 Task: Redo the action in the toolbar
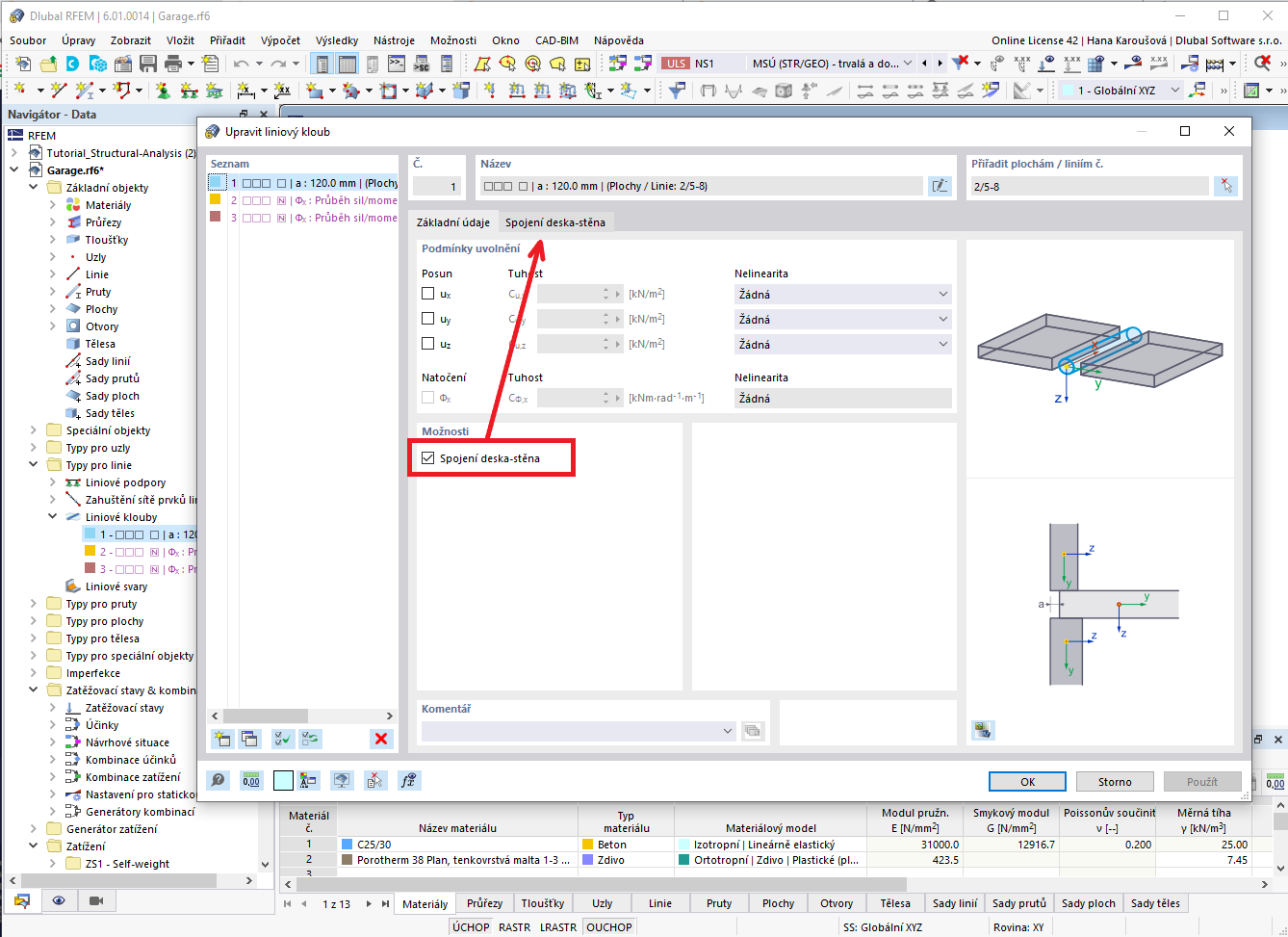(x=278, y=64)
